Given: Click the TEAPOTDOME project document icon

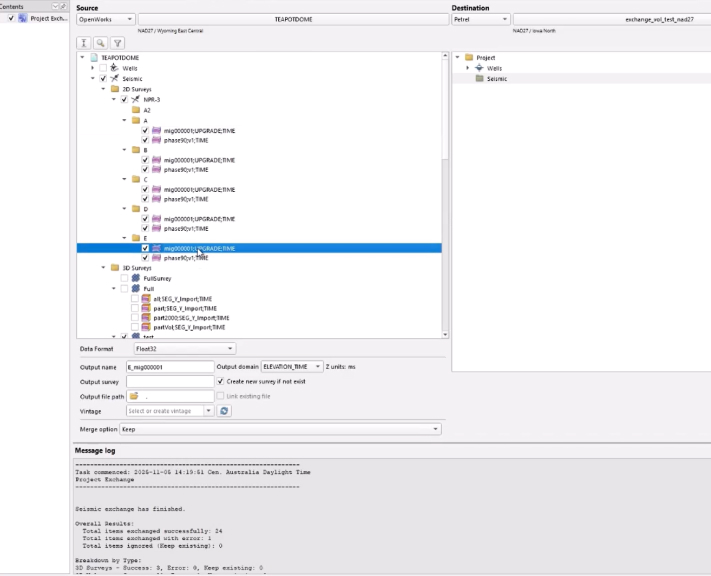Looking at the screenshot, I should coord(95,58).
